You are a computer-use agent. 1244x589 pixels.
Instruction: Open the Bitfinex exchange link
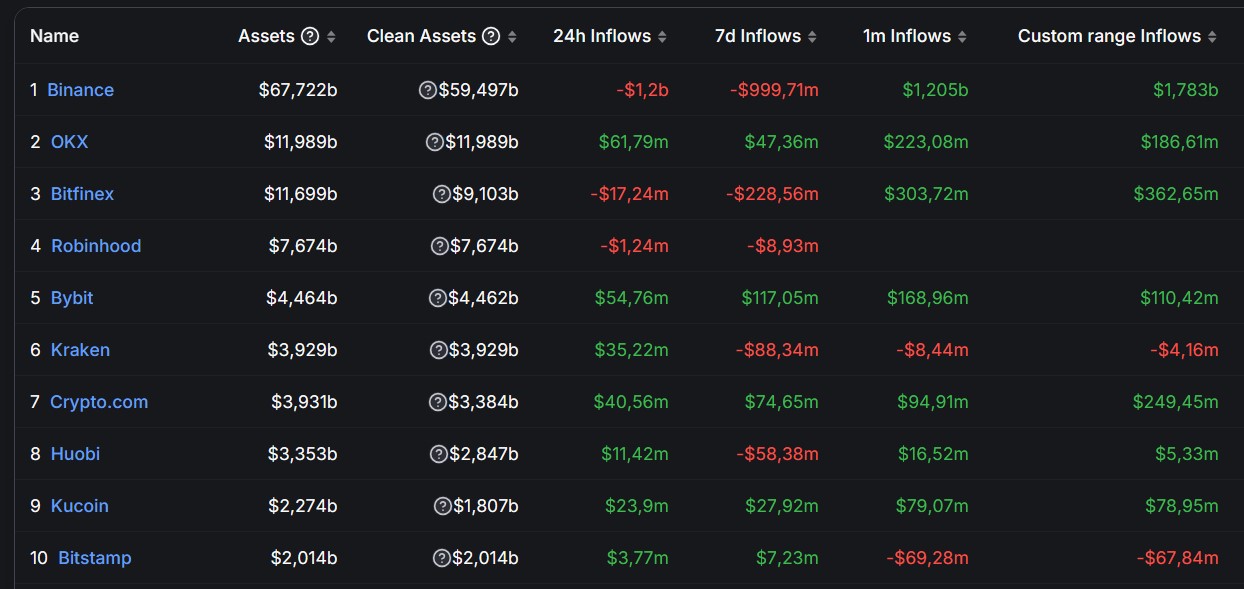point(82,194)
